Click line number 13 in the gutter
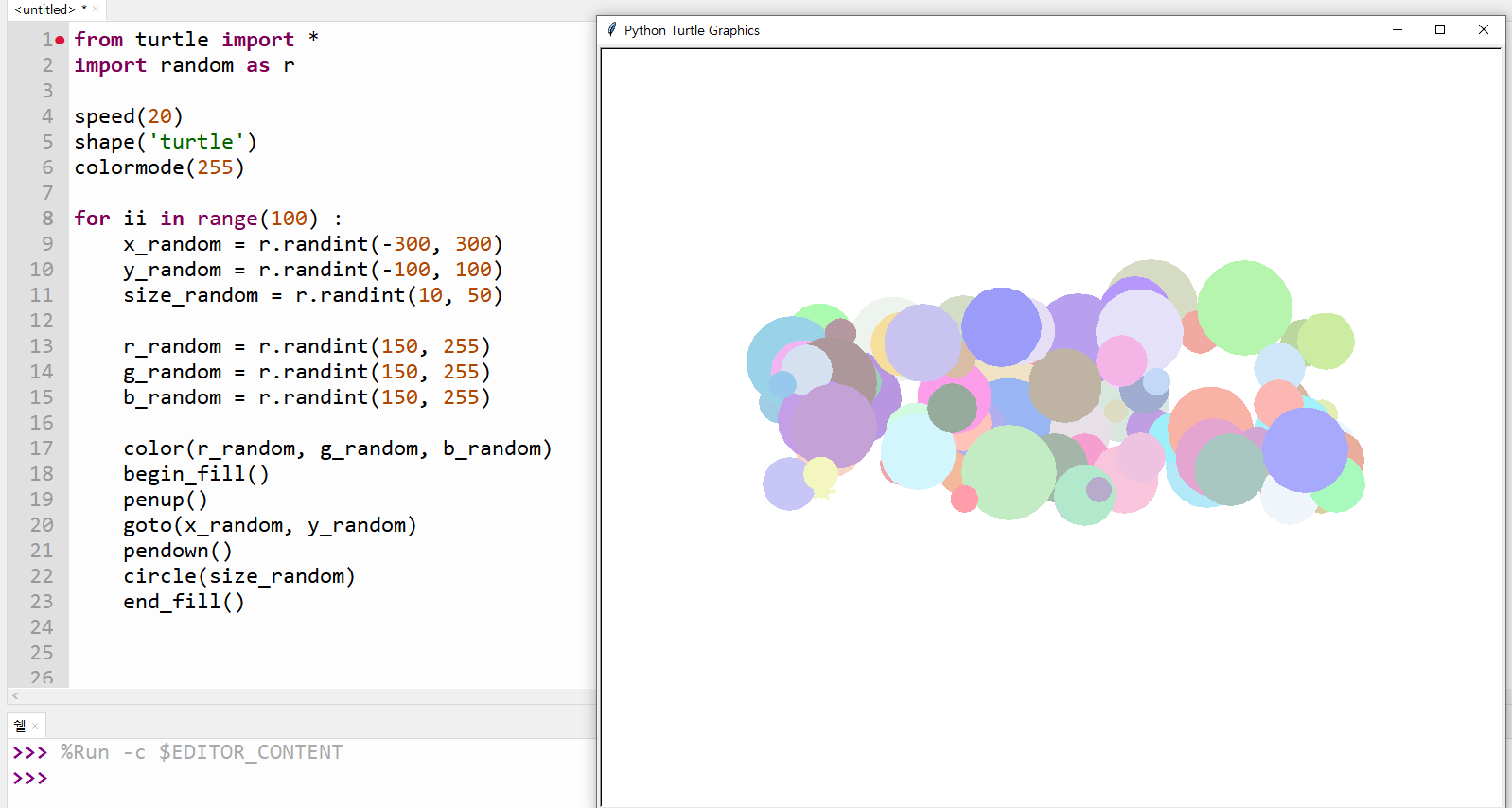The image size is (1512, 808). [x=42, y=346]
